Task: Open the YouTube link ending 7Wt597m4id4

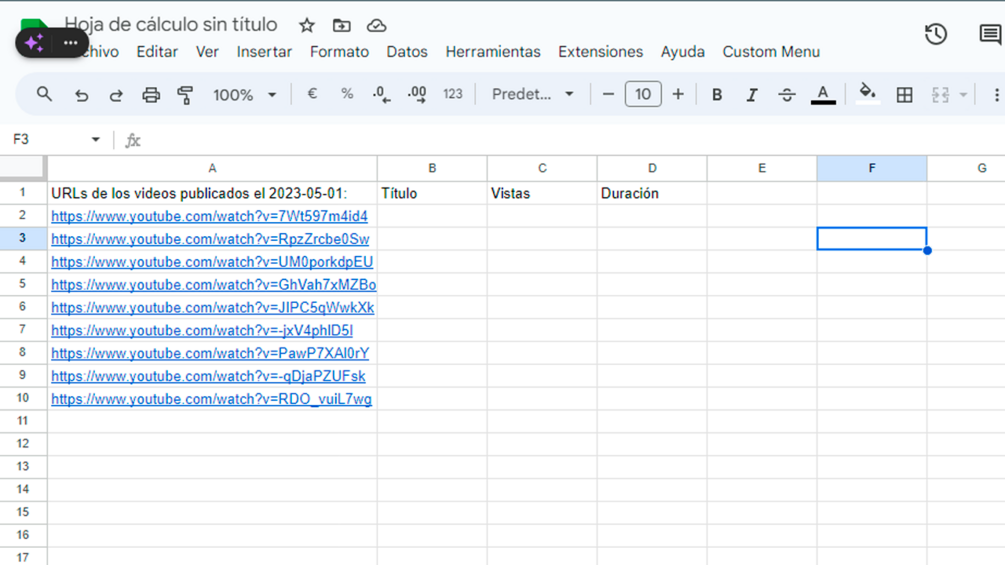Action: click(210, 217)
